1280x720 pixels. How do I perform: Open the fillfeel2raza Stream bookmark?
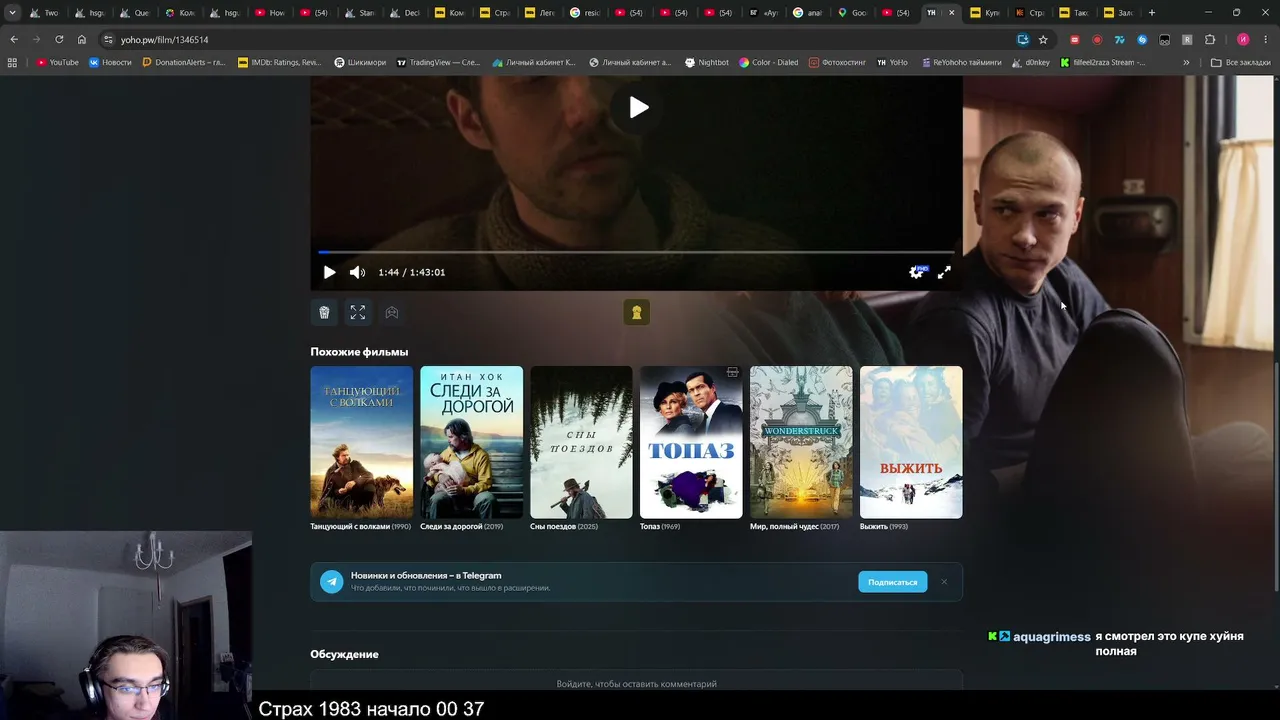(1104, 62)
